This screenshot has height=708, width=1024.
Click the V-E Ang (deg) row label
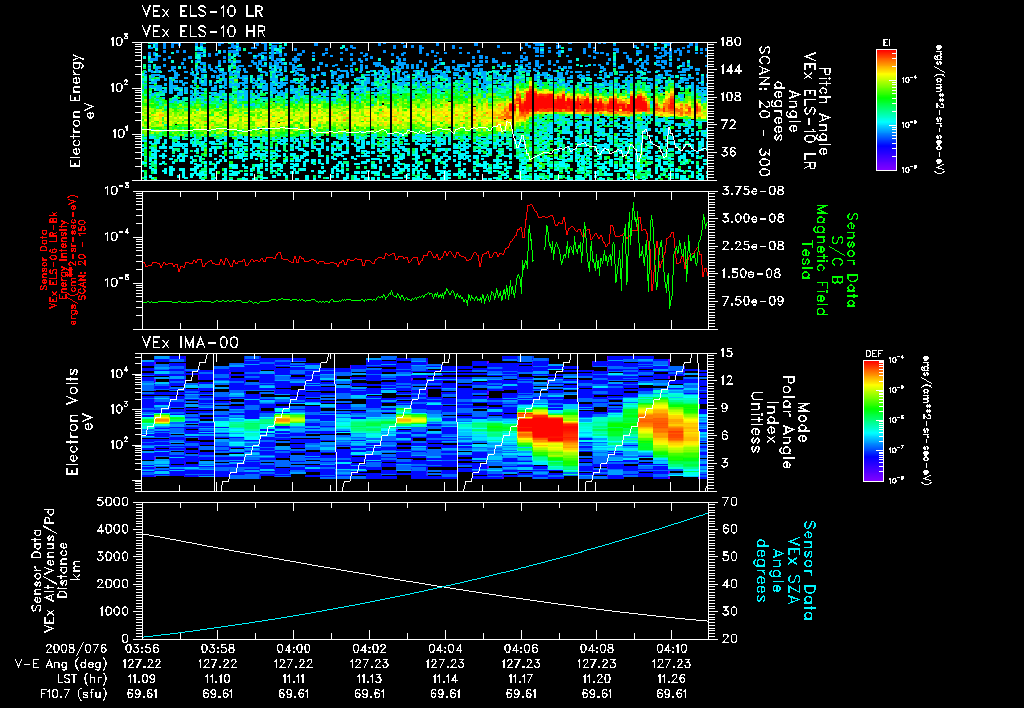(x=60, y=664)
